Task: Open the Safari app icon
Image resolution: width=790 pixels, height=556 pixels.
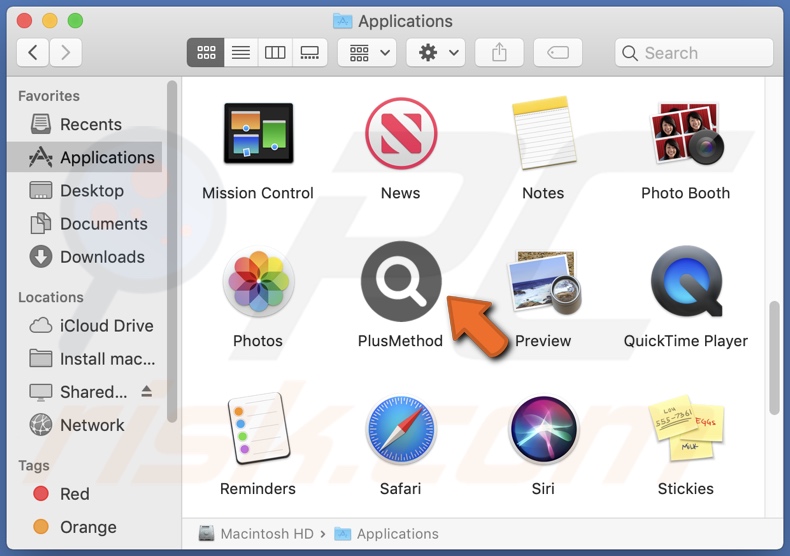Action: [401, 429]
